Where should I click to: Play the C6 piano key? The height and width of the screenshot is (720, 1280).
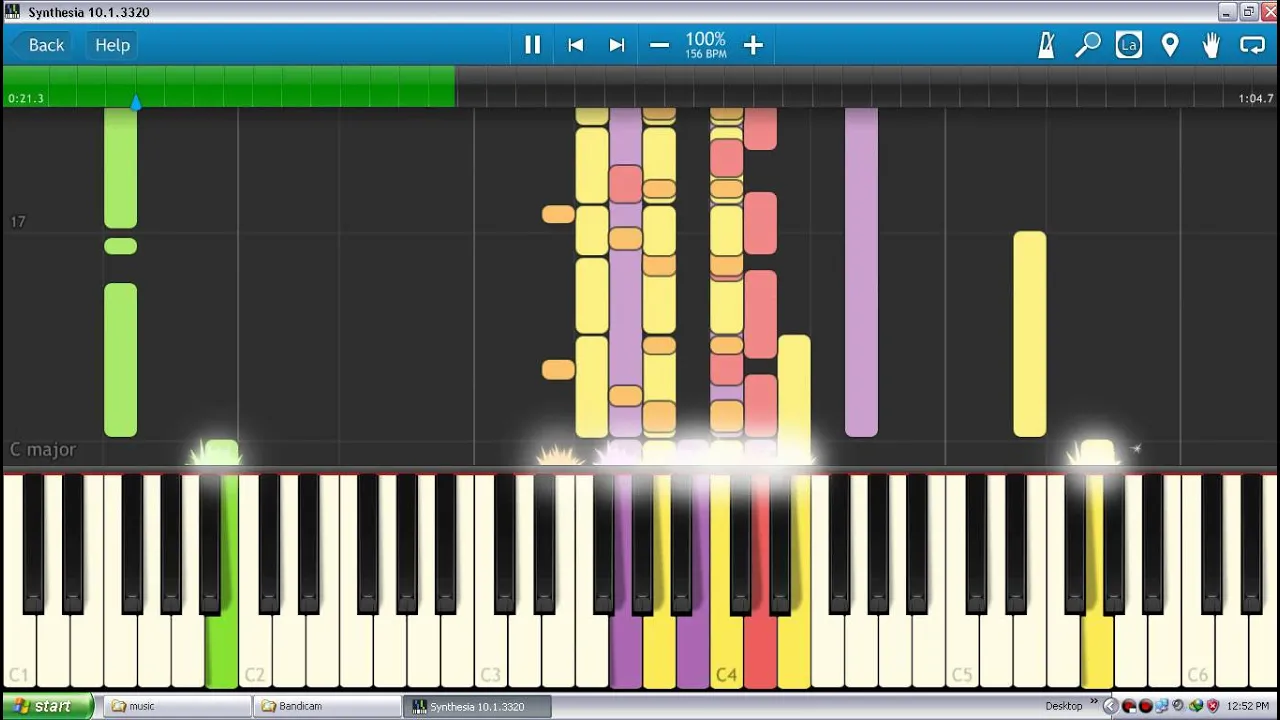coord(1198,650)
